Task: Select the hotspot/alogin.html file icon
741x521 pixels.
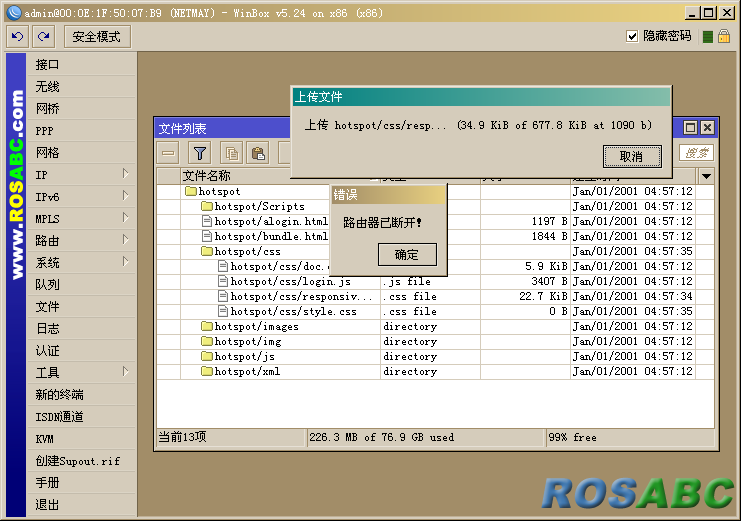Action: click(x=207, y=221)
